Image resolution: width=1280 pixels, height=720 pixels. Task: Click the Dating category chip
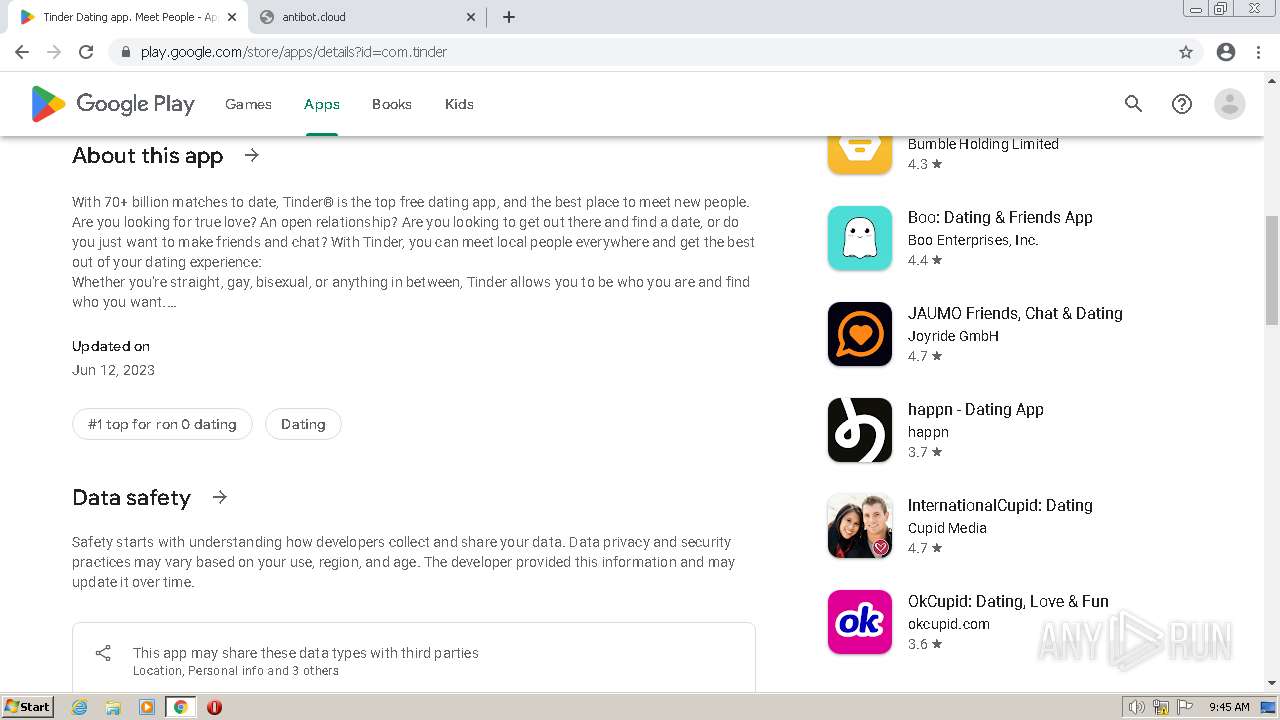[303, 424]
